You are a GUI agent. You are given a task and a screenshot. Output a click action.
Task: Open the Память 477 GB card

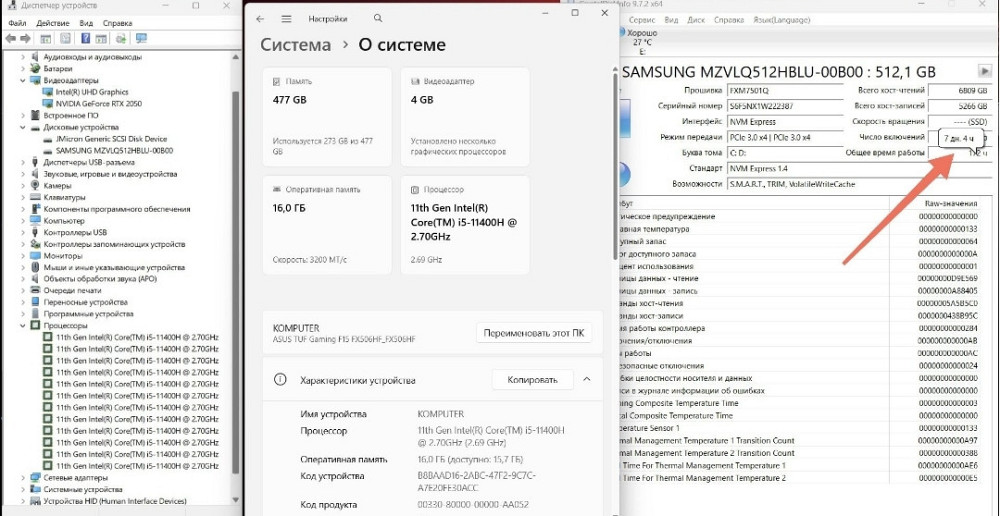pos(327,117)
